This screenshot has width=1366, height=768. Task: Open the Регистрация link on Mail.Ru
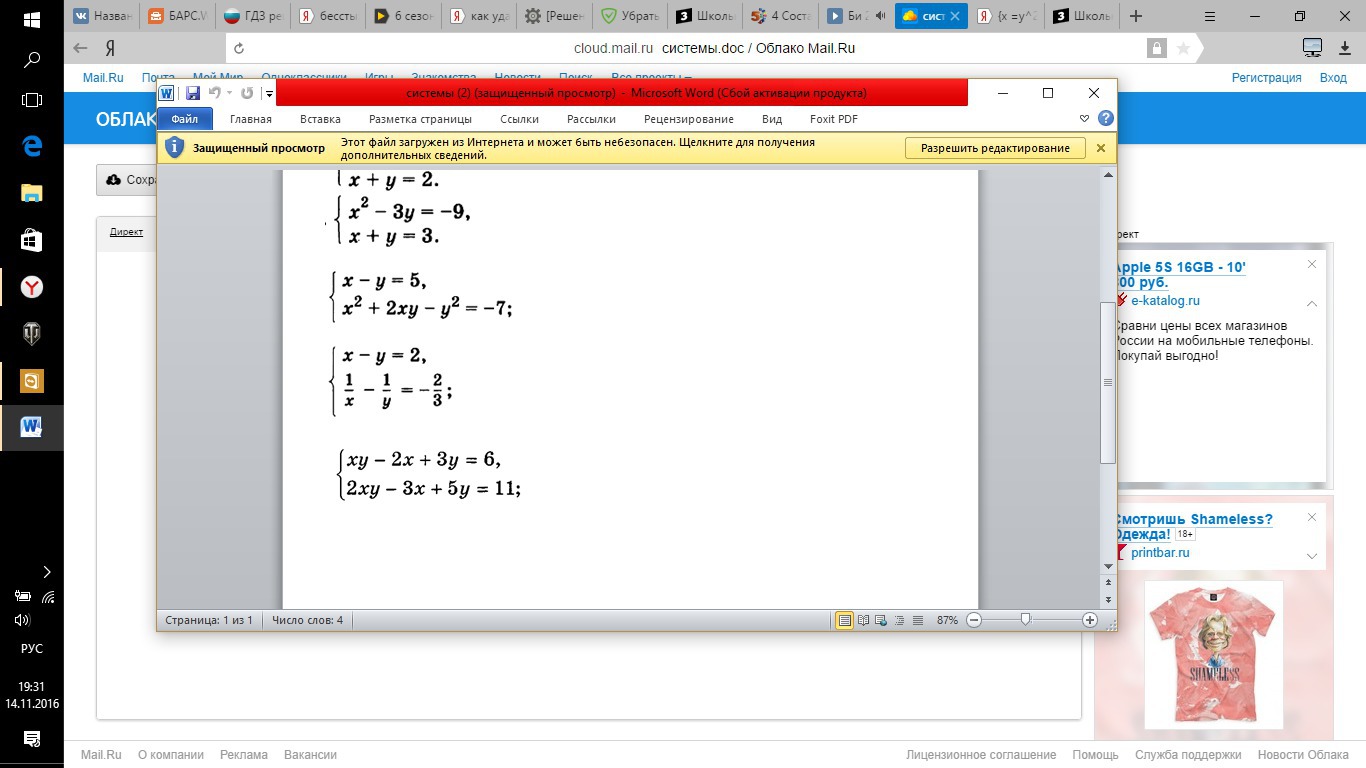pyautogui.click(x=1266, y=78)
